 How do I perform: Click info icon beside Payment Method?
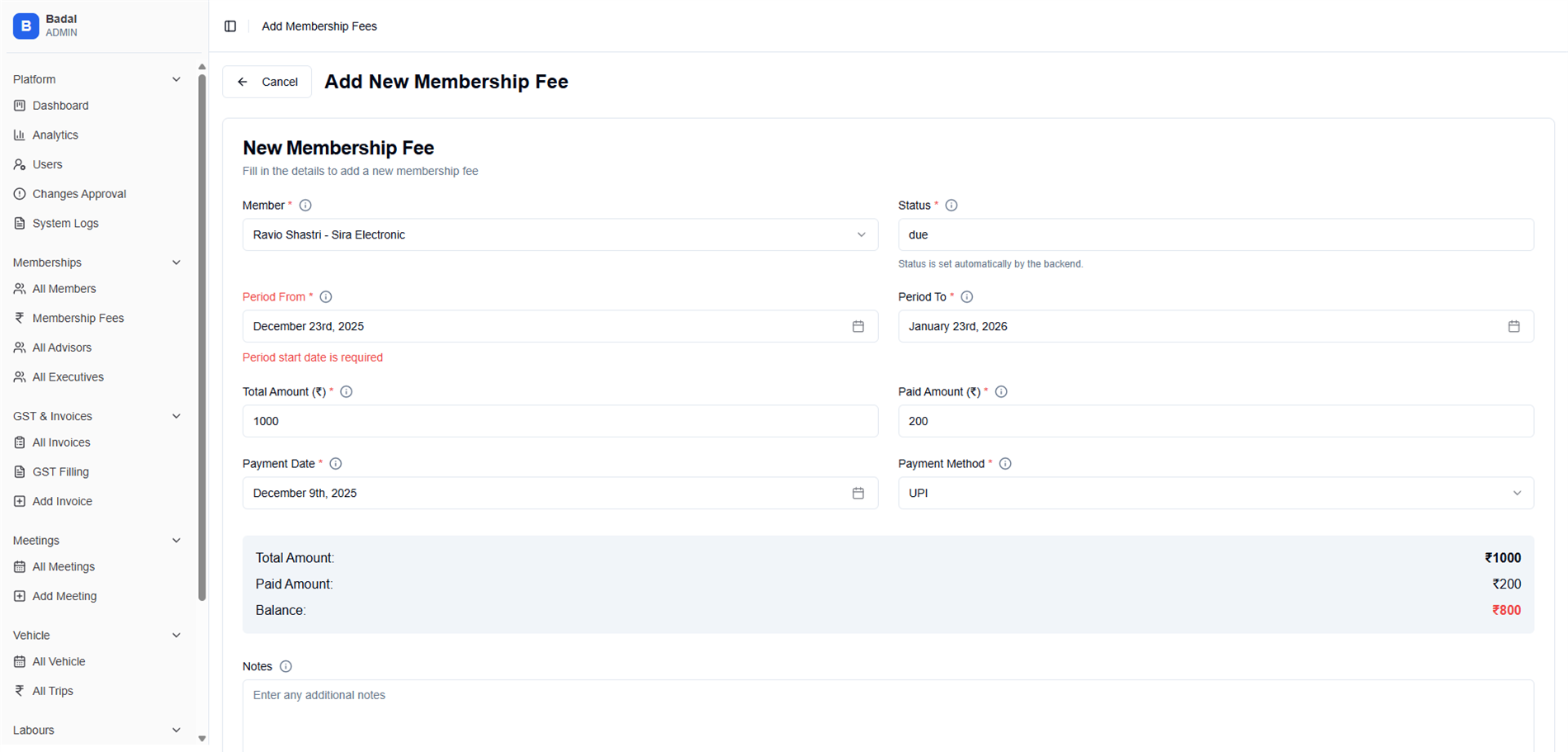[1005, 464]
